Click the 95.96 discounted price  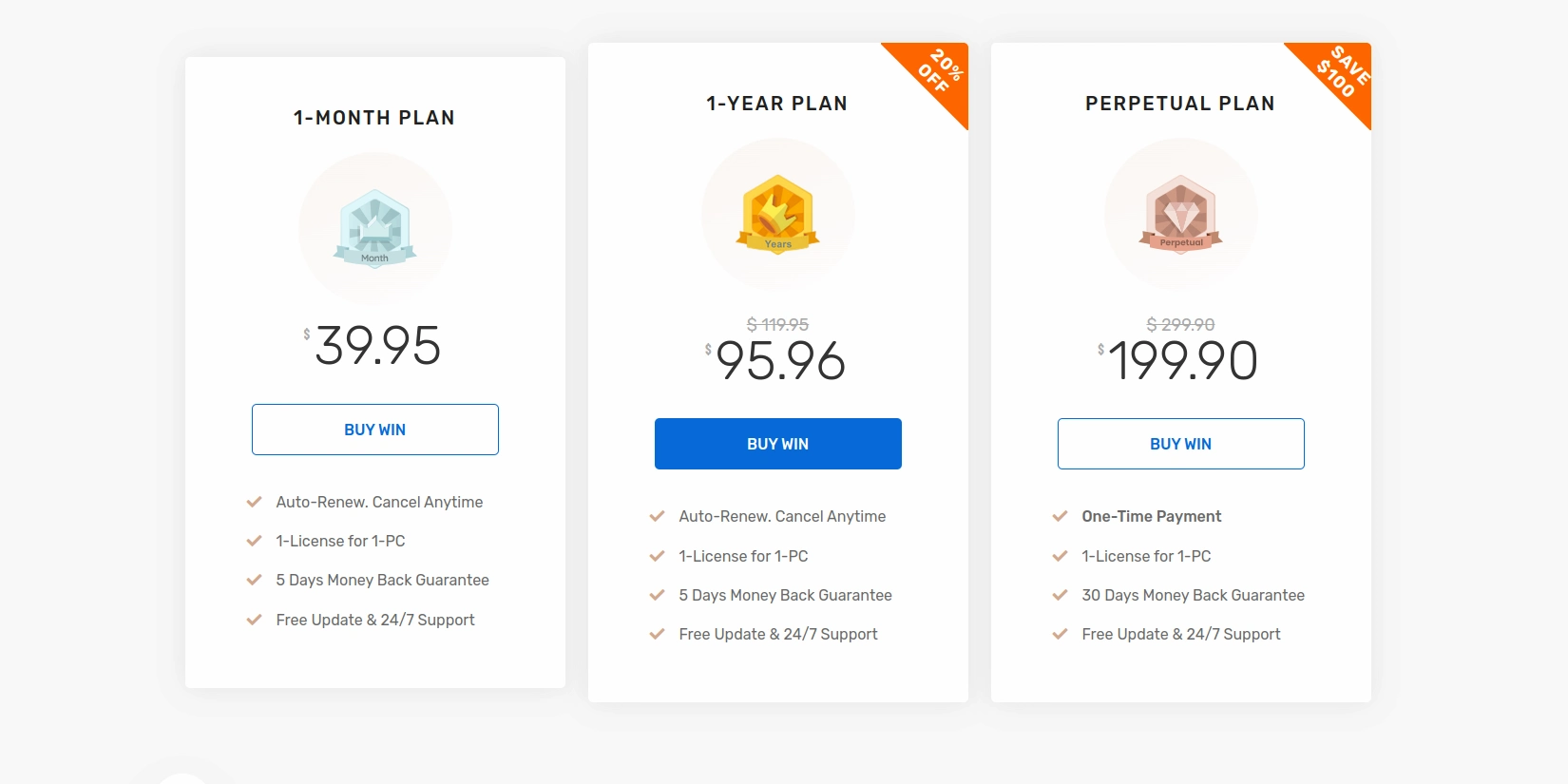click(780, 361)
